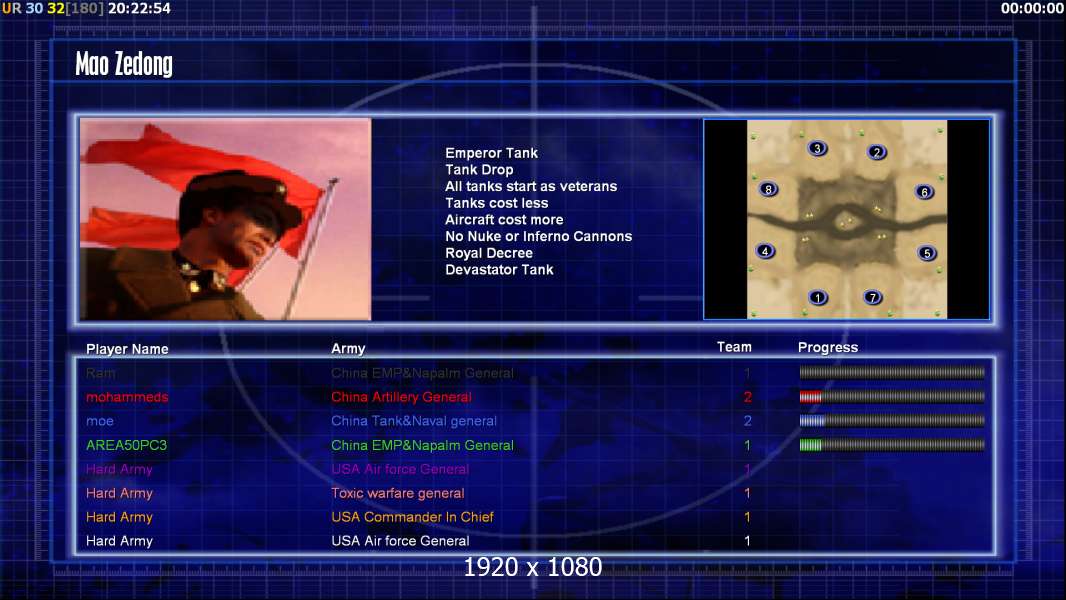Click faded China EMP&Napalm General in Ram's row
The image size is (1066, 600).
(422, 373)
